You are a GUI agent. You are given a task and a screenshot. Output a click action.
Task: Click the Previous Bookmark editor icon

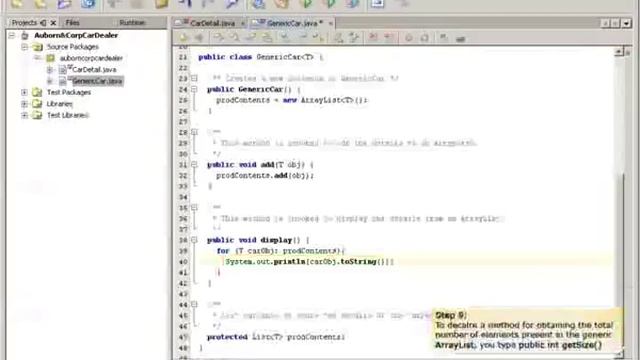pyautogui.click(x=286, y=38)
